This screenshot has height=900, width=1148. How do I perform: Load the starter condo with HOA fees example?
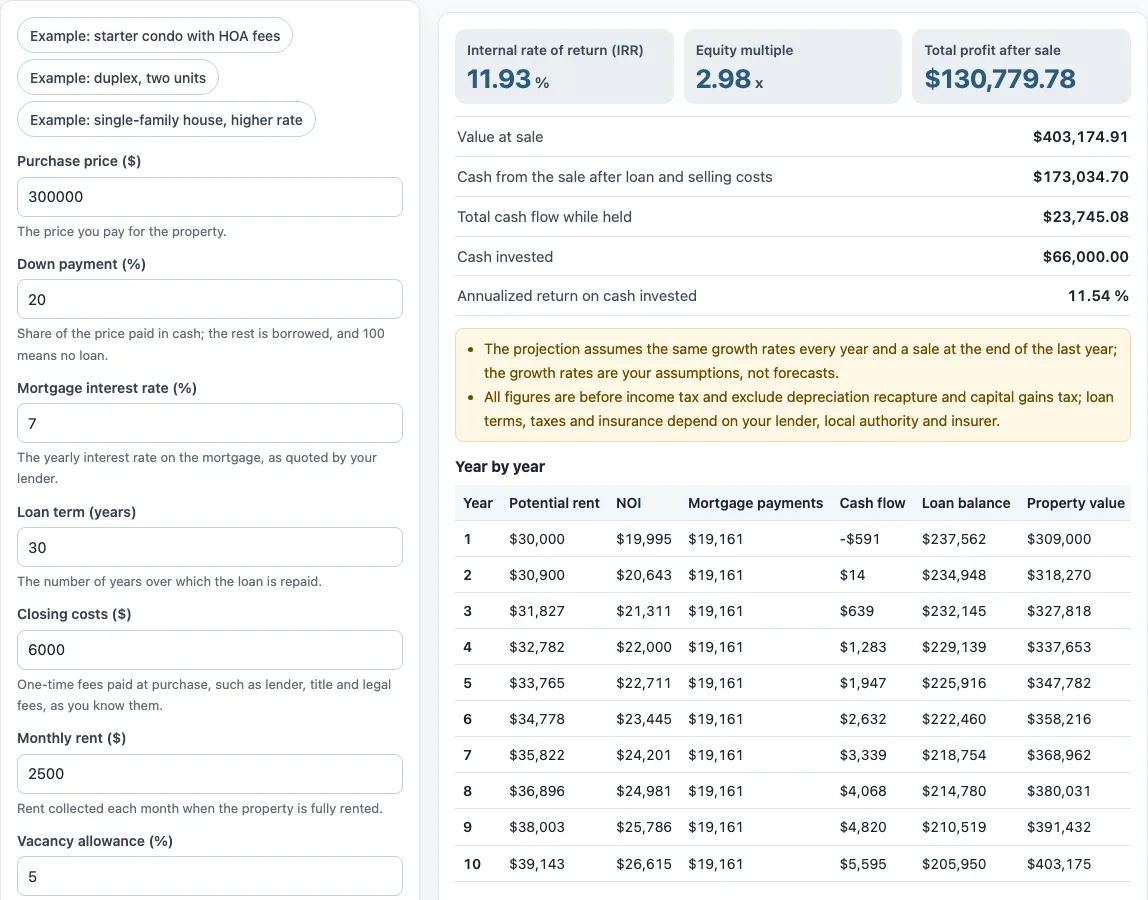[x=154, y=36]
